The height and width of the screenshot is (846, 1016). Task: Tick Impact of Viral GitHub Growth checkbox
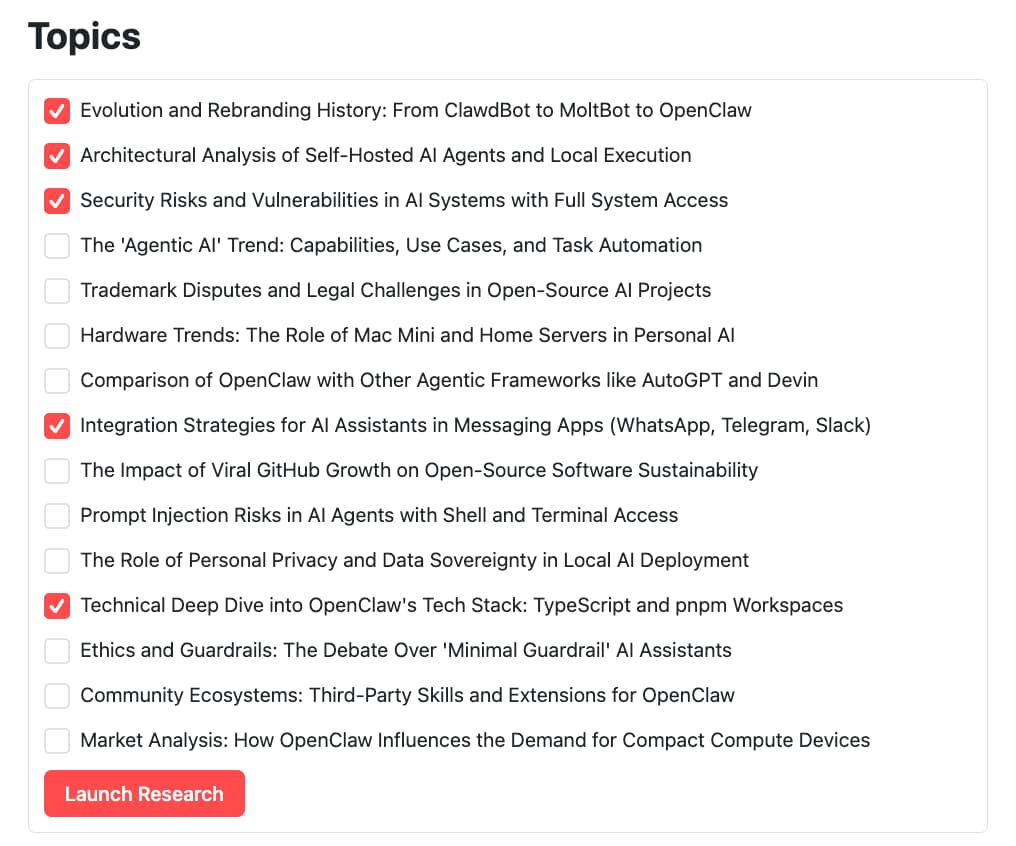pyautogui.click(x=57, y=470)
